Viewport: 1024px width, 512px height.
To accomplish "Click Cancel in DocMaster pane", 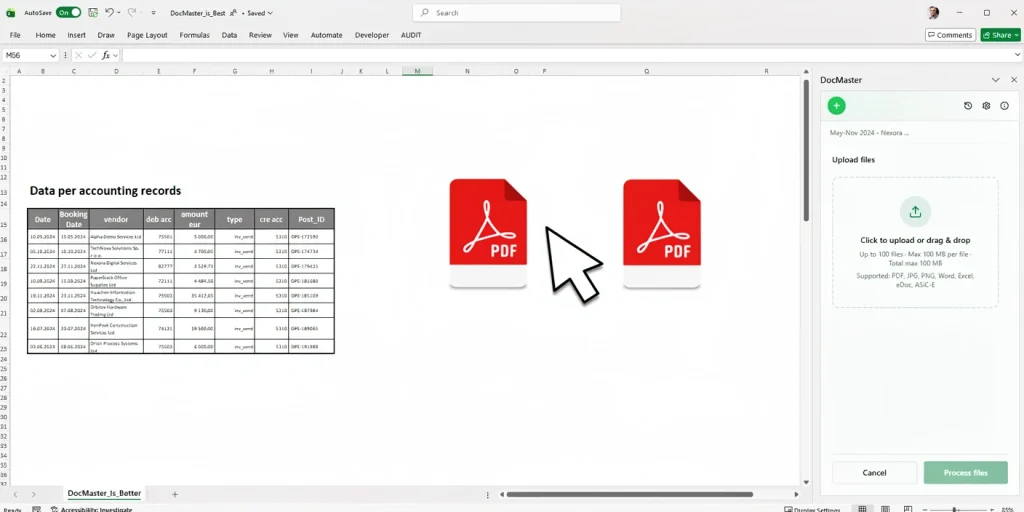I will [874, 473].
